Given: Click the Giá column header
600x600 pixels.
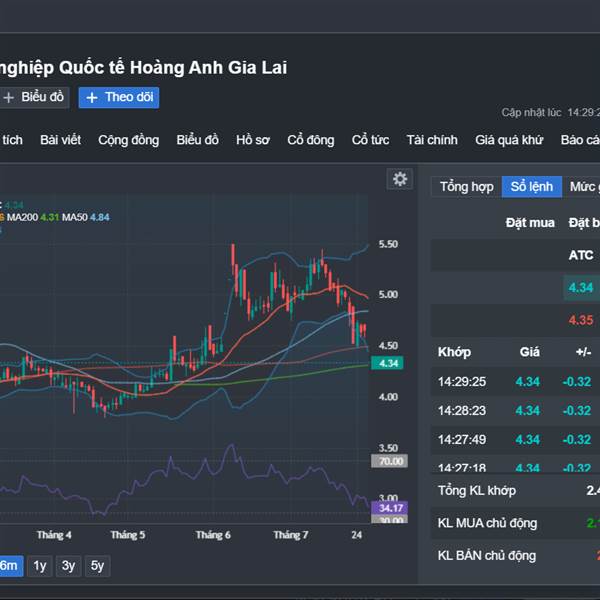Looking at the screenshot, I should (530, 352).
